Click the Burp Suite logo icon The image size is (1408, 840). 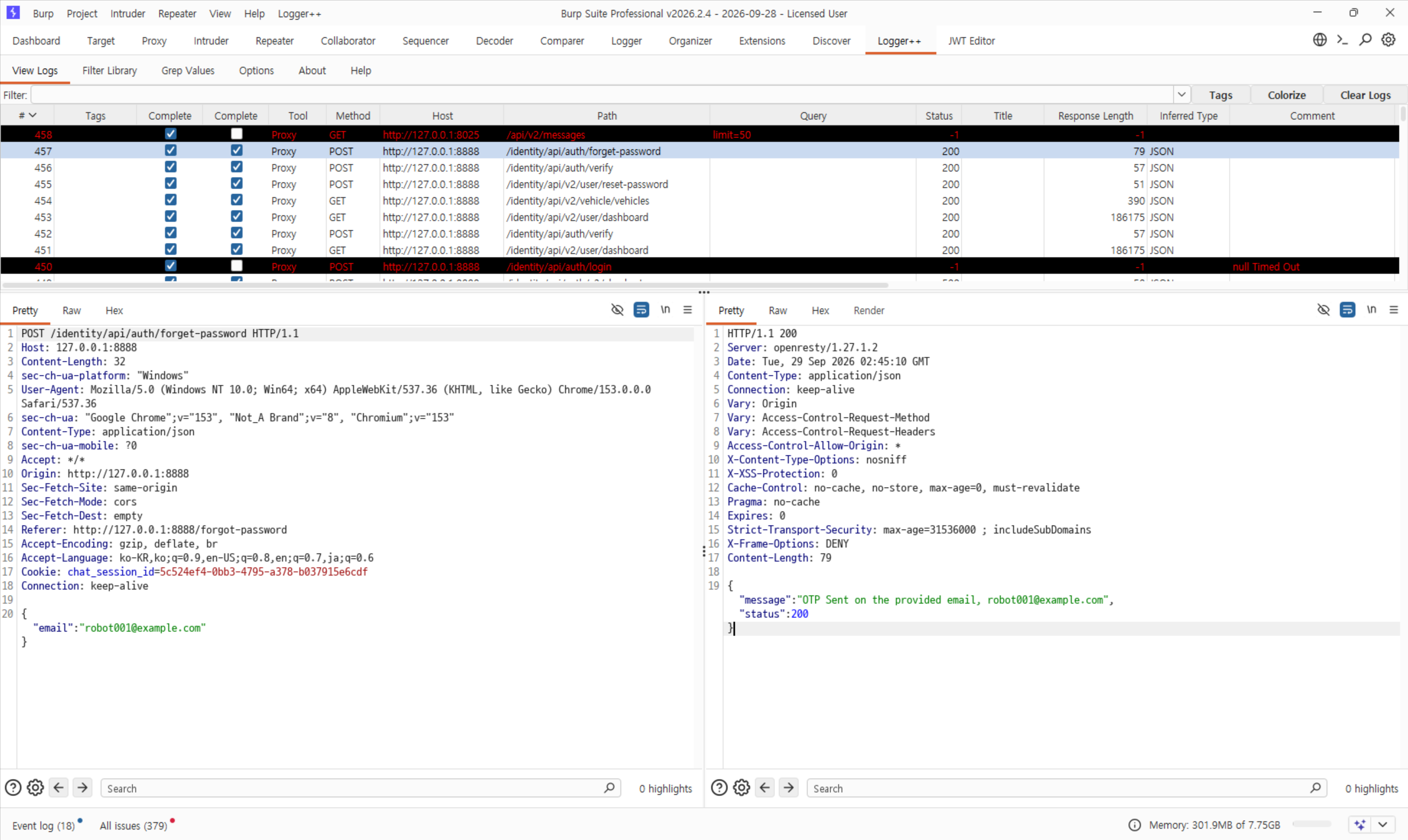click(x=13, y=13)
